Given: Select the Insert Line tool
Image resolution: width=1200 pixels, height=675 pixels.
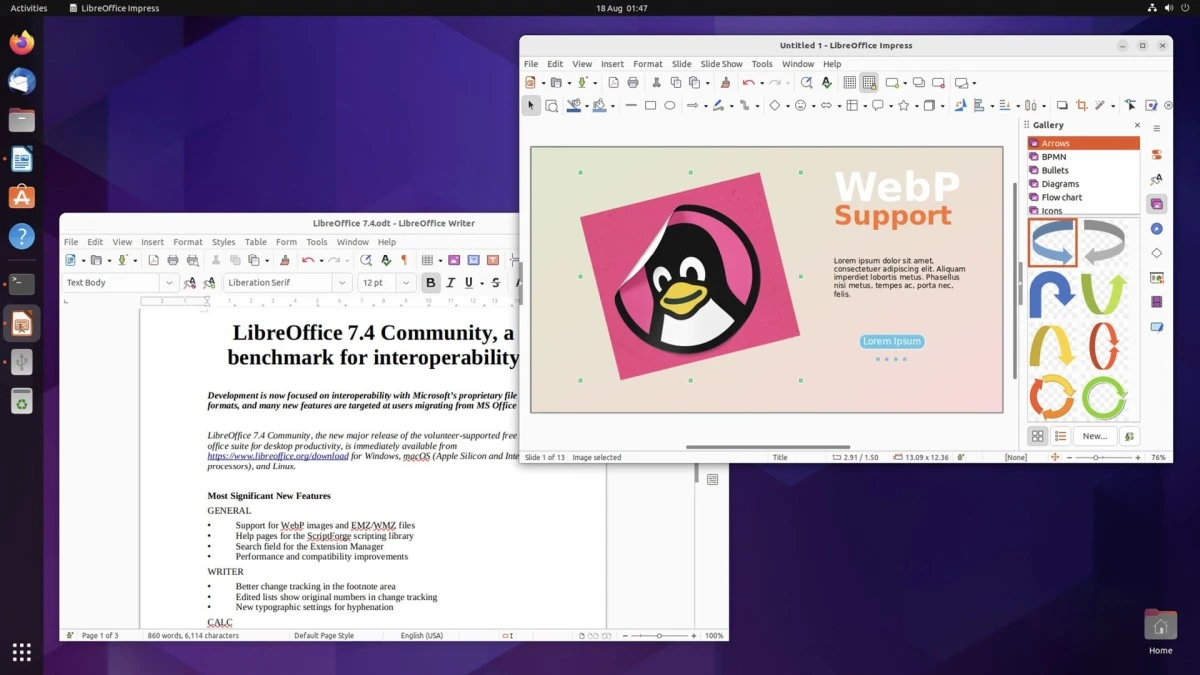Looking at the screenshot, I should pyautogui.click(x=630, y=105).
